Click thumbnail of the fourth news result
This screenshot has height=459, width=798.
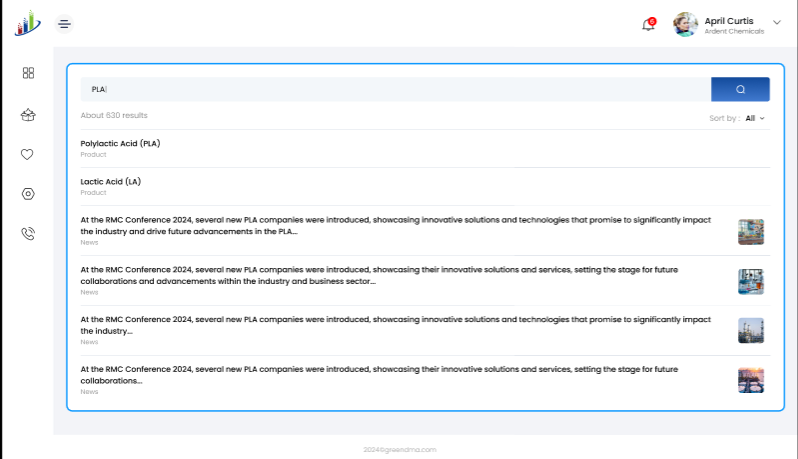pos(750,380)
